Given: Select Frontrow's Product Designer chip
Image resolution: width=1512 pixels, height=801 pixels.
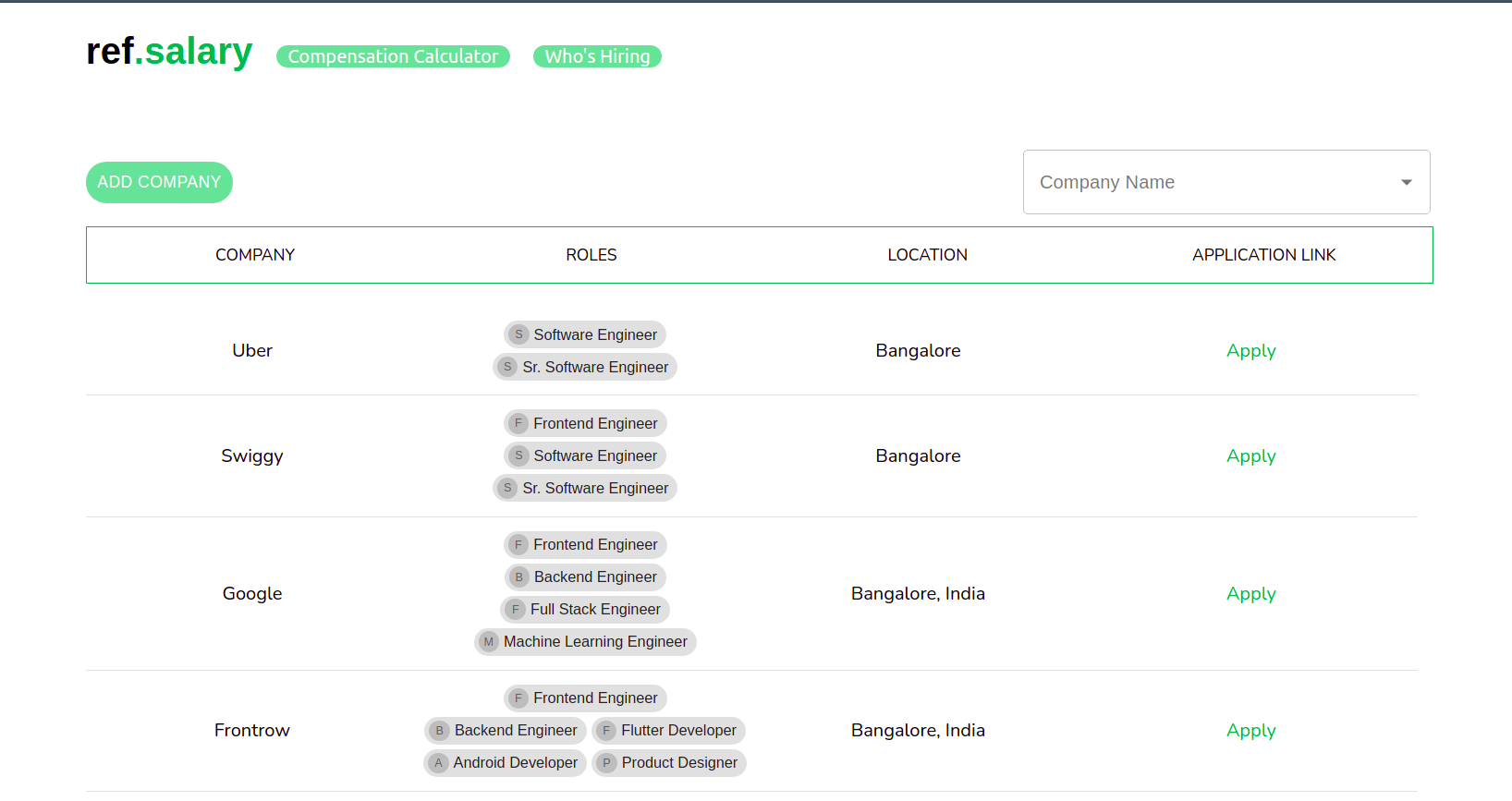Looking at the screenshot, I should point(669,762).
